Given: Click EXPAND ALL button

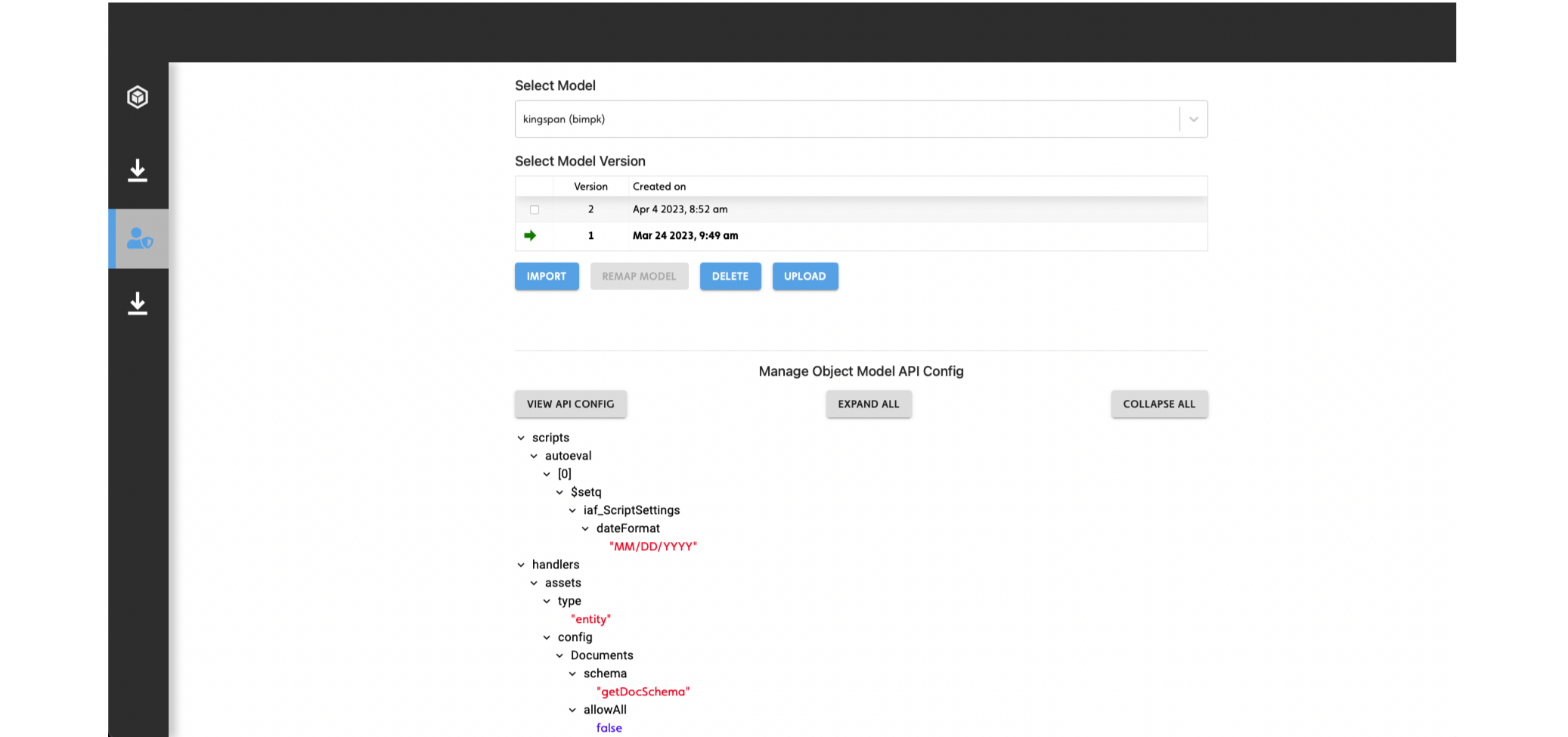Looking at the screenshot, I should (868, 404).
